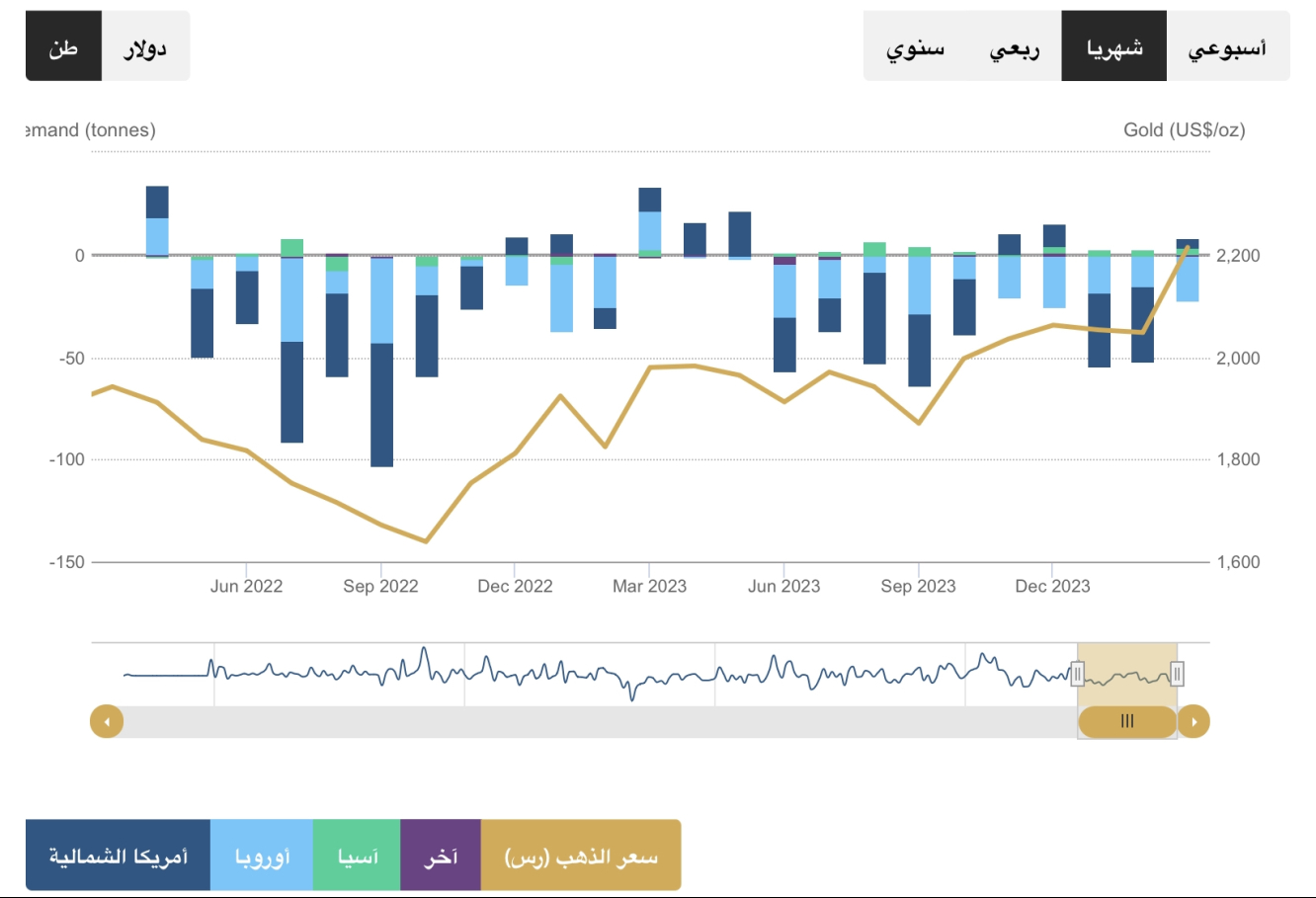Toggle آخر legend series
Image resolution: width=1316 pixels, height=898 pixels.
441,856
